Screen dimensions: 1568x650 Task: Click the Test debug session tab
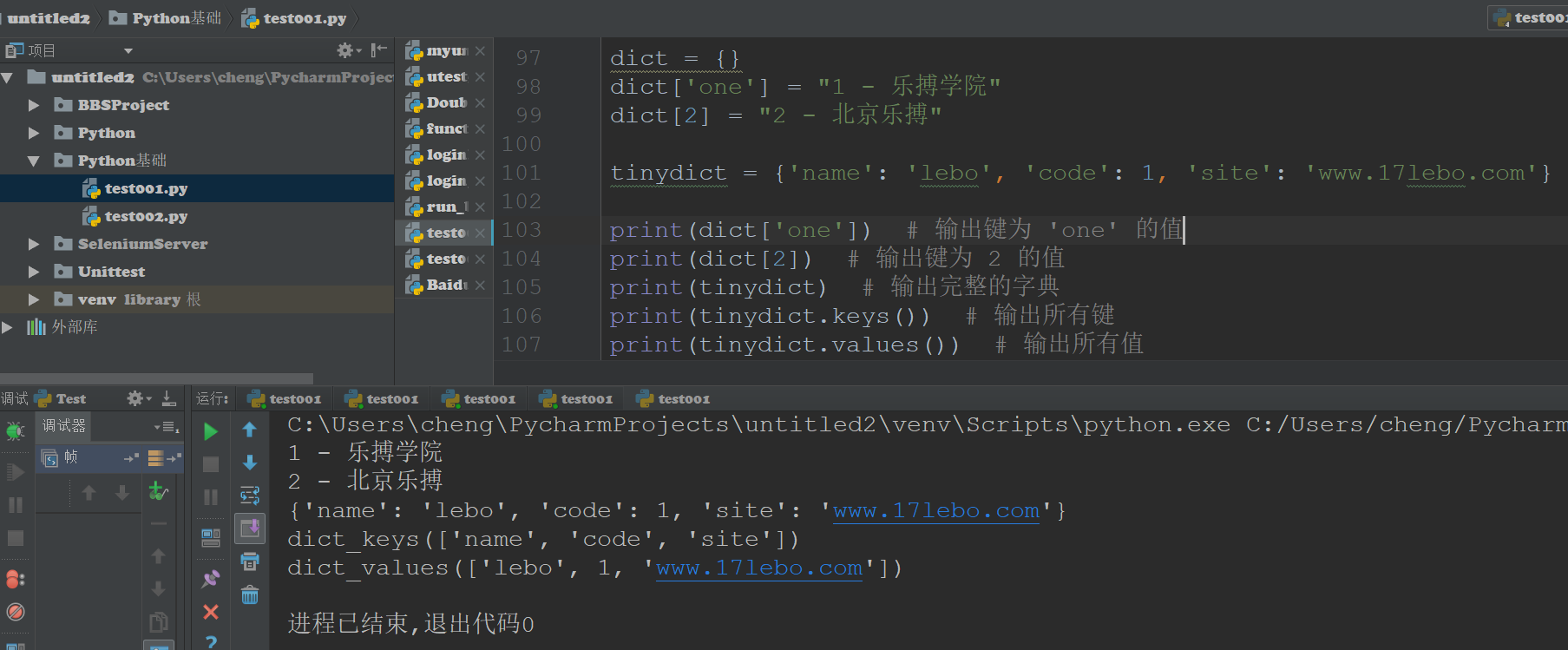click(x=61, y=398)
